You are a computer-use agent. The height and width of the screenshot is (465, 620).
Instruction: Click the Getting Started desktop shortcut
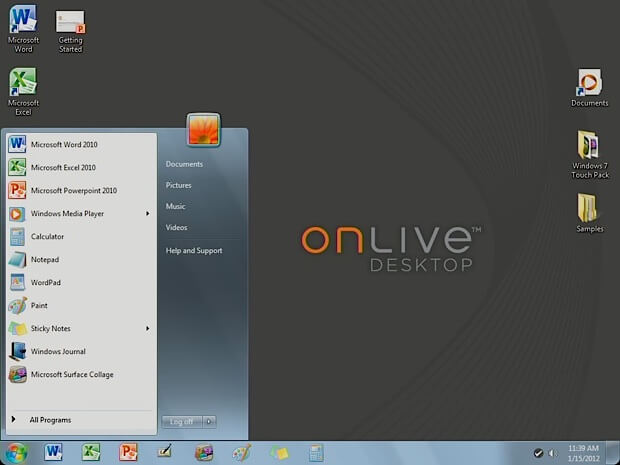pyautogui.click(x=70, y=32)
